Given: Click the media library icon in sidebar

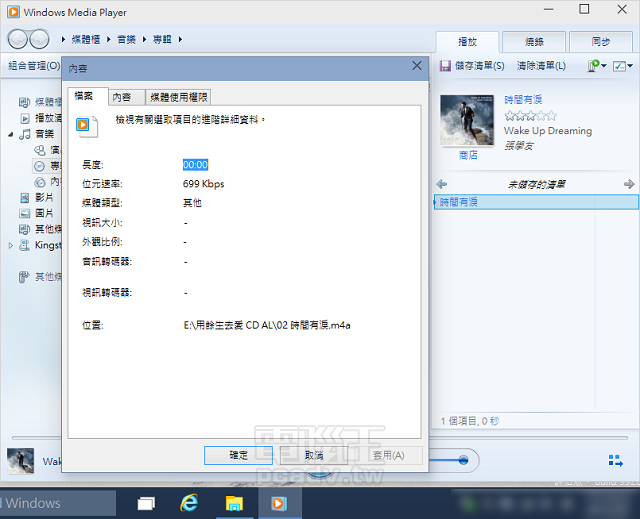Looking at the screenshot, I should point(24,102).
